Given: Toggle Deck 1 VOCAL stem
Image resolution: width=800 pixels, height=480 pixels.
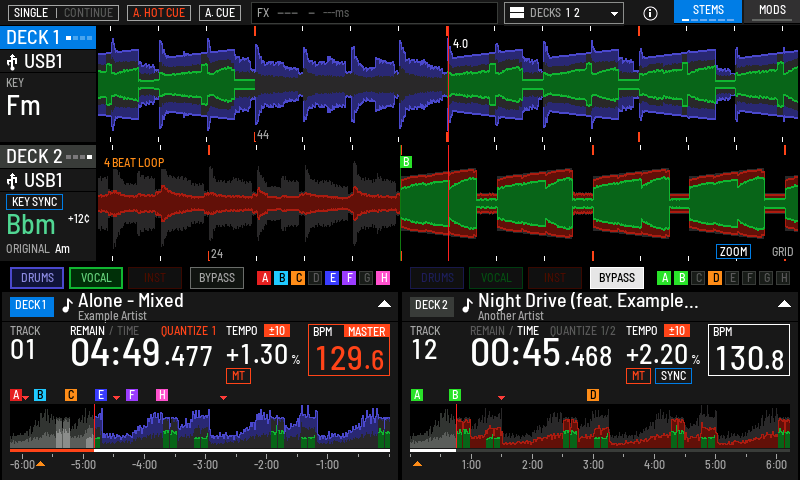Looking at the screenshot, I should click(x=96, y=278).
